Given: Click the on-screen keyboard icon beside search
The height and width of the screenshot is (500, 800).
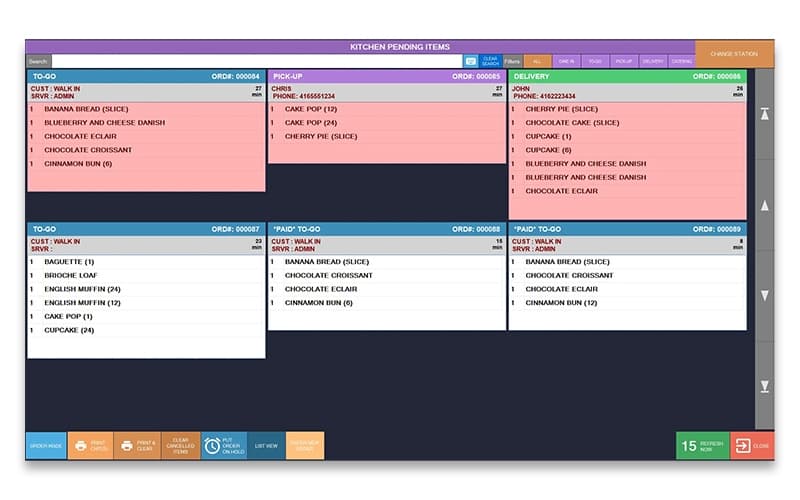Looking at the screenshot, I should click(x=470, y=61).
